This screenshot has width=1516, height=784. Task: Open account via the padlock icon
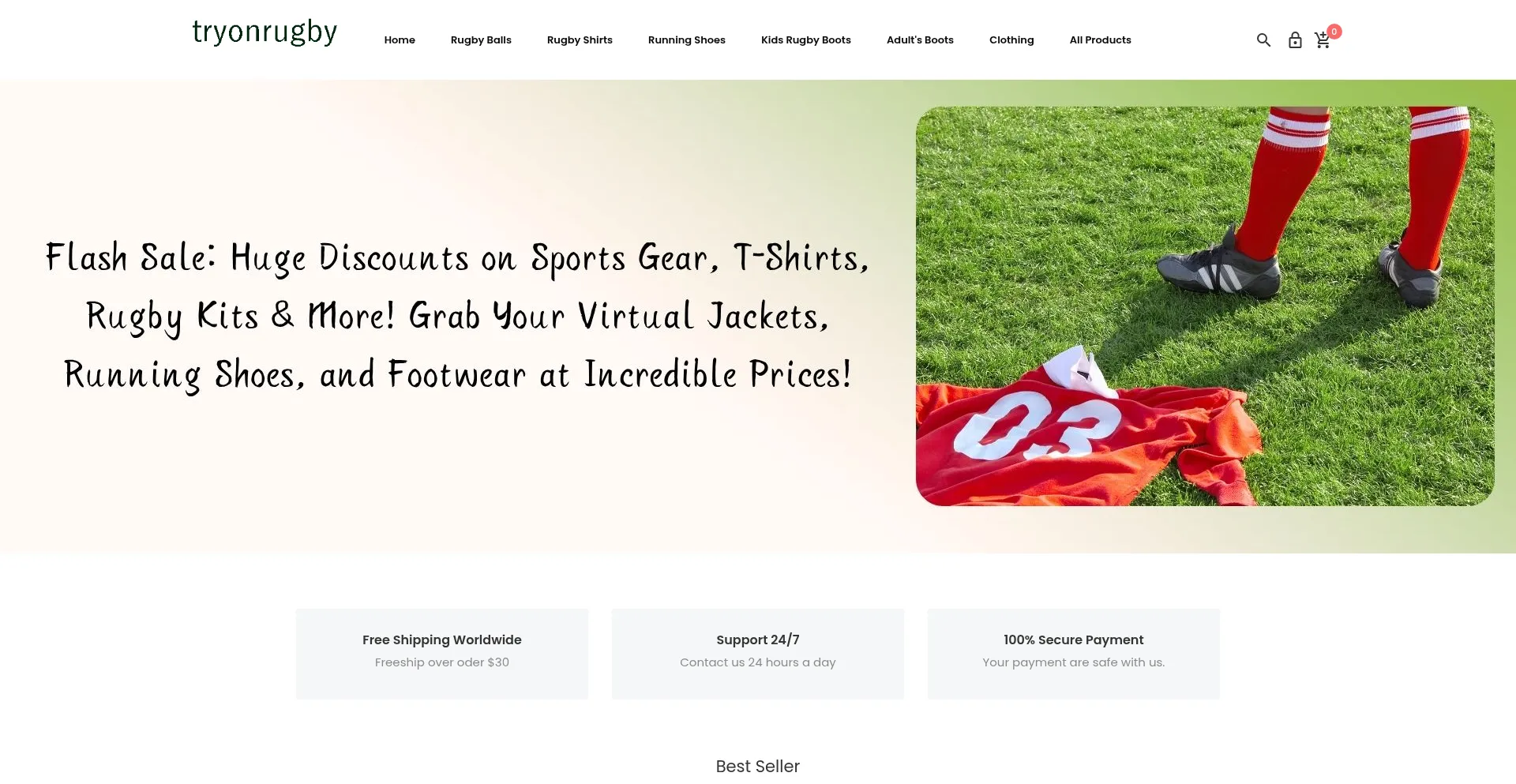[x=1295, y=40]
